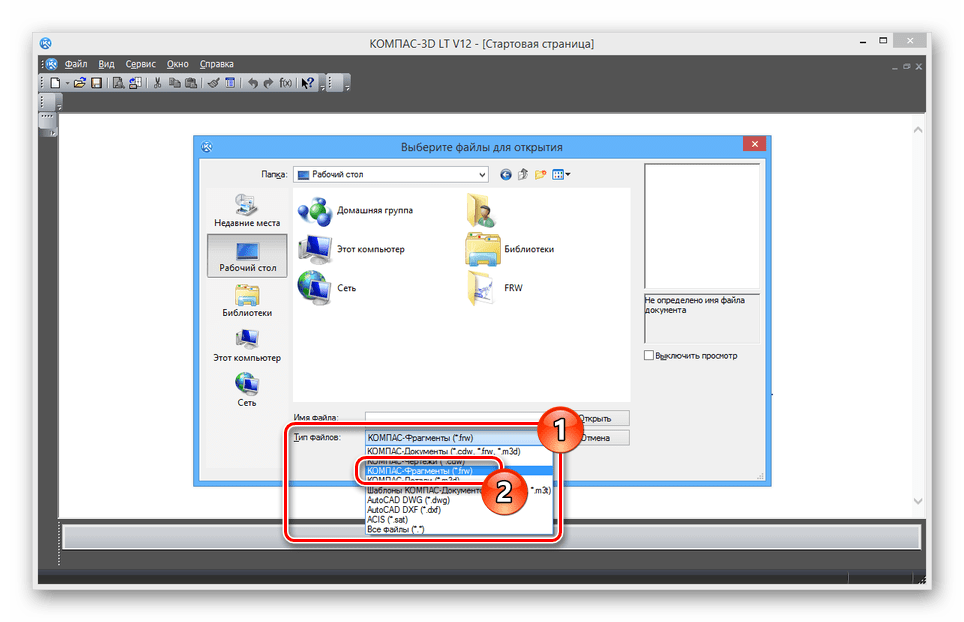Click scroll down arrow of main window
Image resolution: width=964 pixels, height=622 pixels.
[917, 502]
